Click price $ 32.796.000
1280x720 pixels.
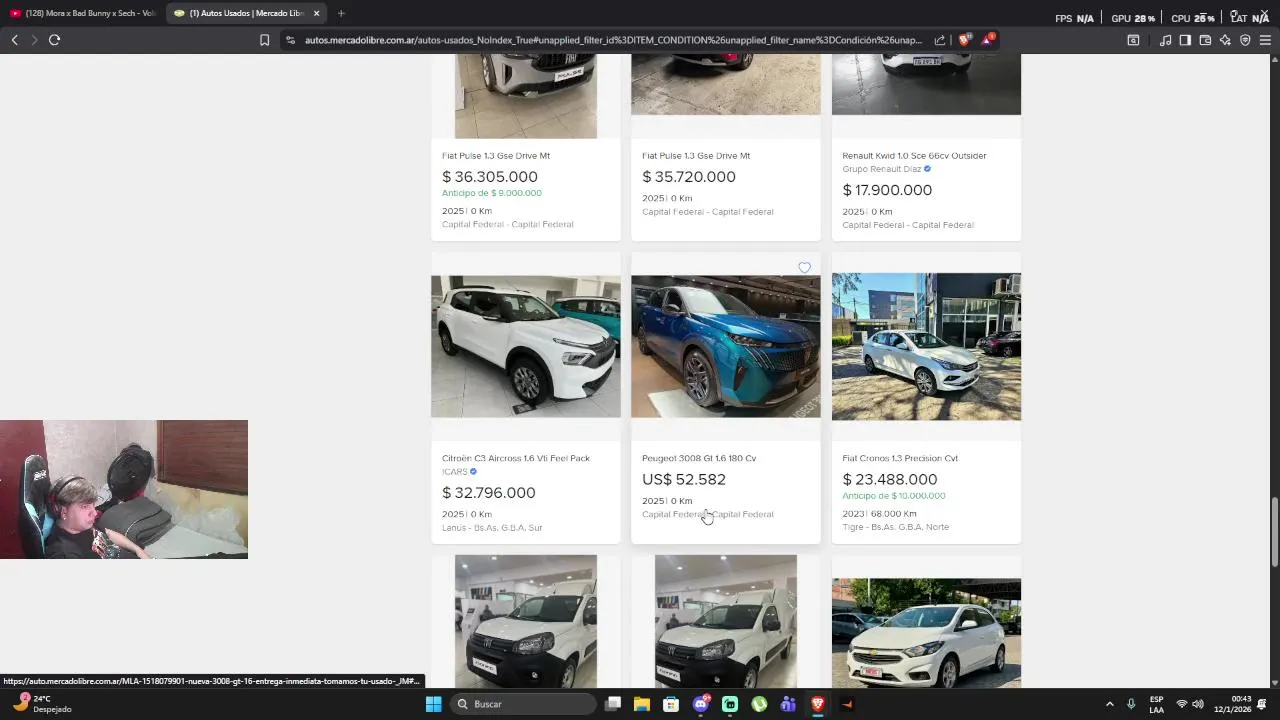tap(489, 493)
